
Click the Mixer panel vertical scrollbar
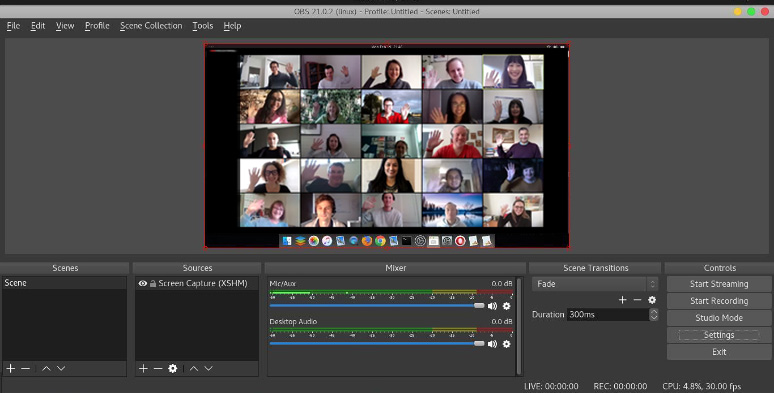tap(518, 326)
